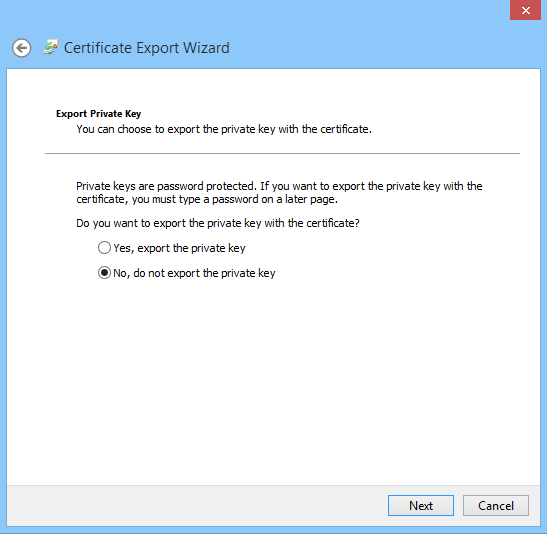Proceed by clicking the Next button
The height and width of the screenshot is (534, 547).
tap(421, 505)
